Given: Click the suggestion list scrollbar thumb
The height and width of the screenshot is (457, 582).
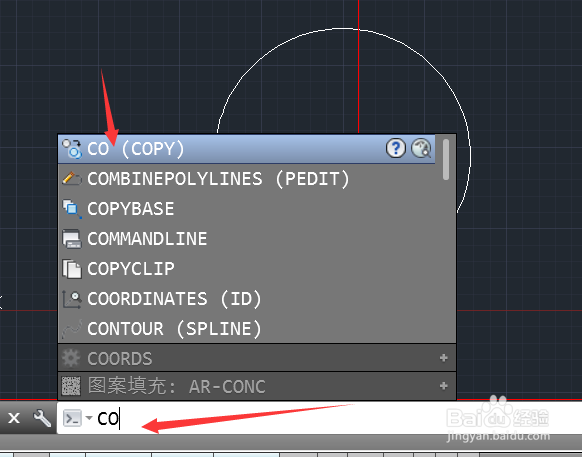Looking at the screenshot, I should tap(446, 160).
